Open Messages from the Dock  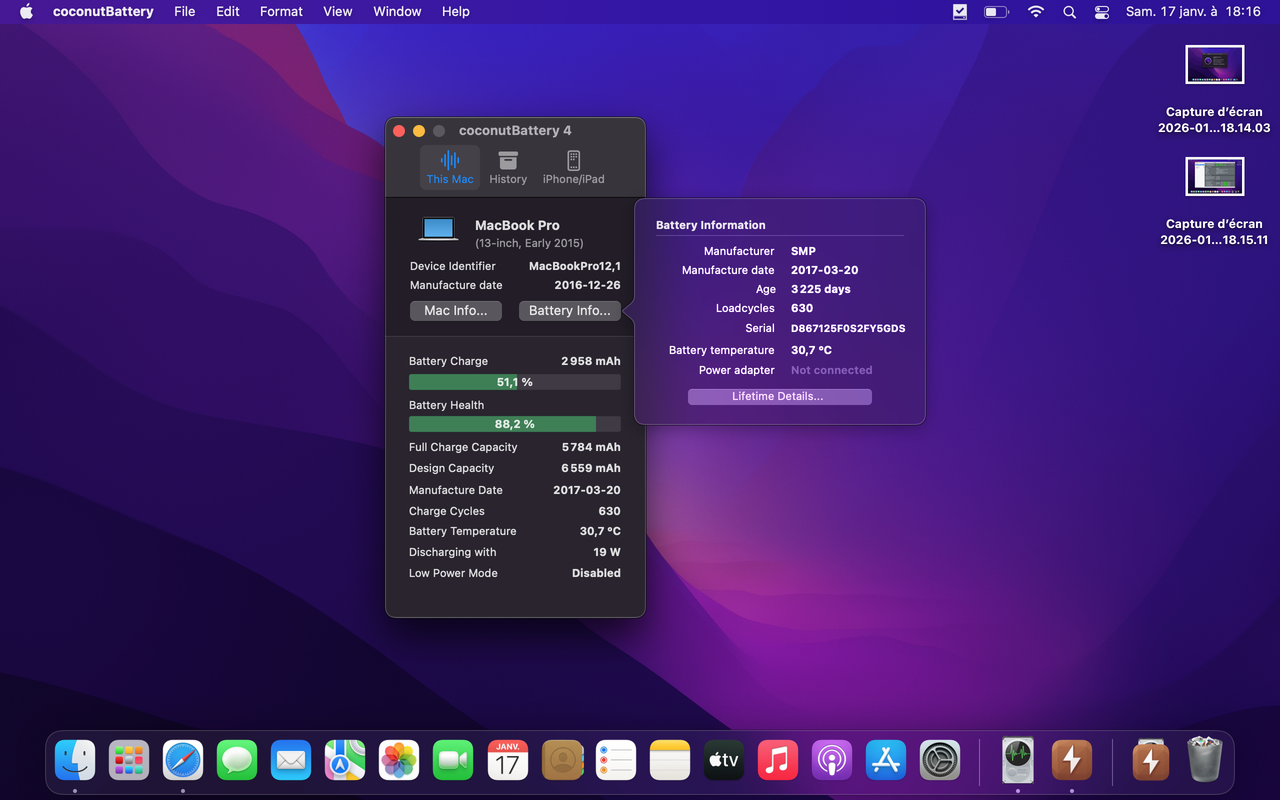[x=237, y=760]
